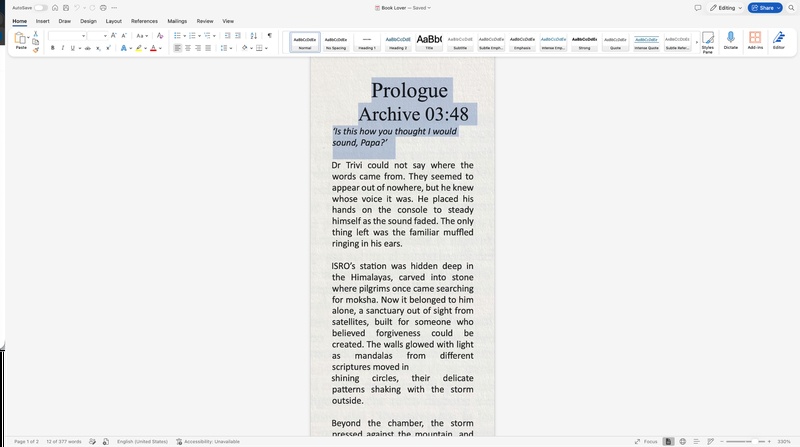Apply the Title style
The image size is (800, 447).
429,42
